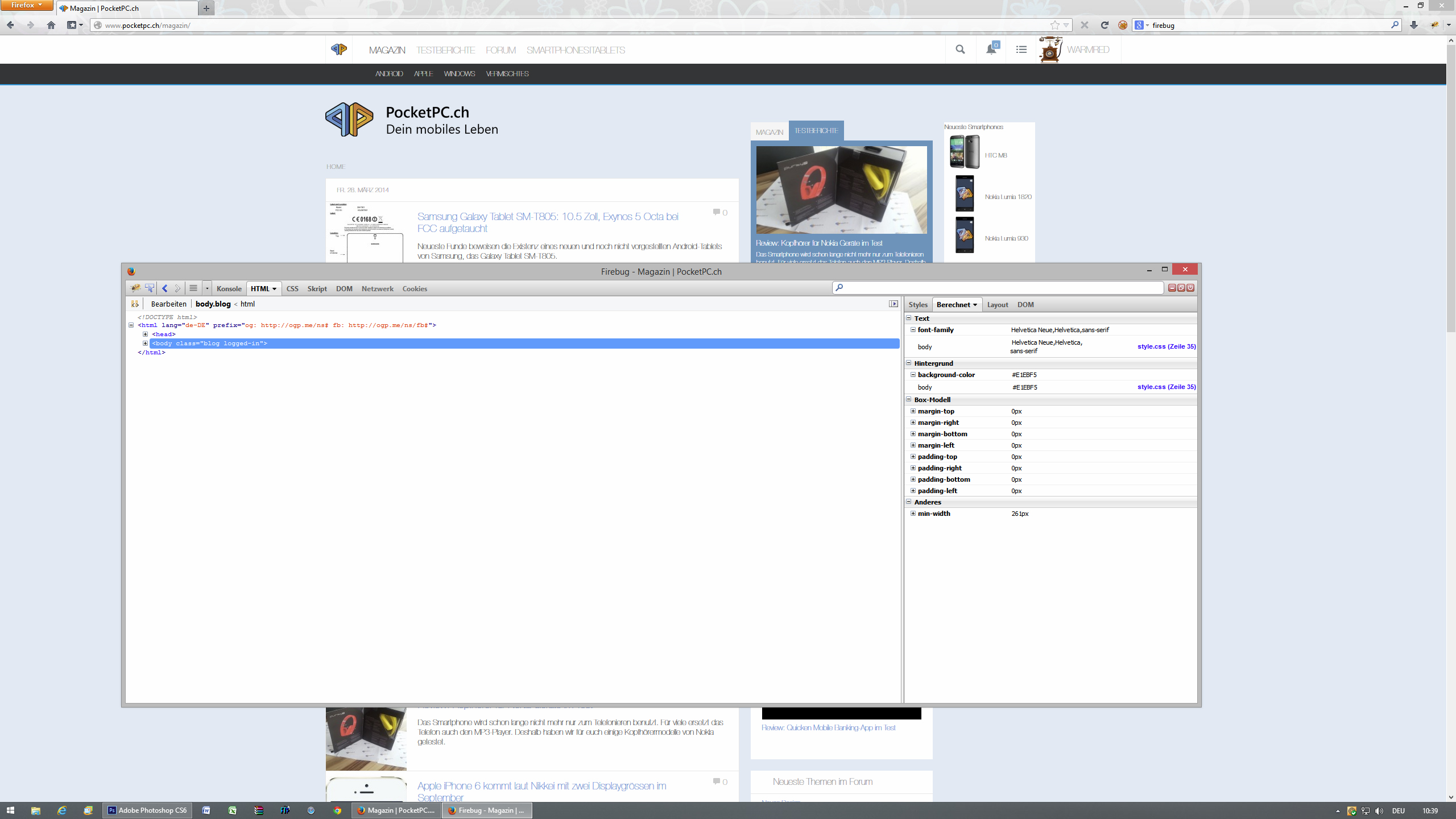Open a new tab with the plus button

[206, 9]
